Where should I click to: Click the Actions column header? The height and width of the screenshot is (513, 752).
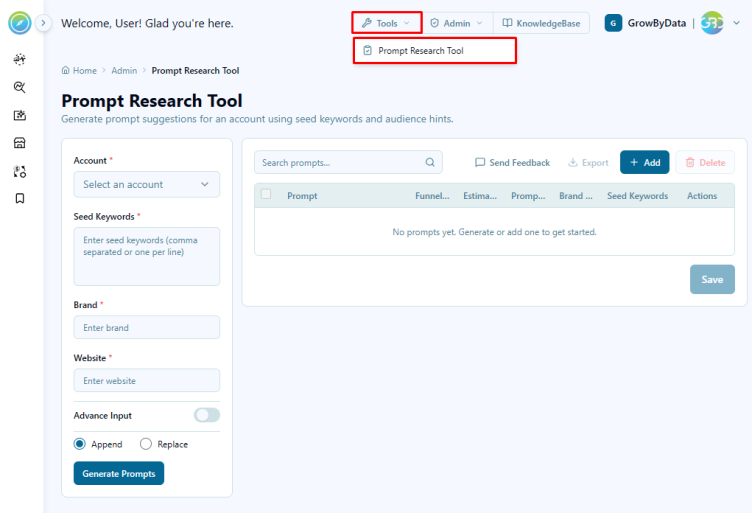(x=702, y=196)
